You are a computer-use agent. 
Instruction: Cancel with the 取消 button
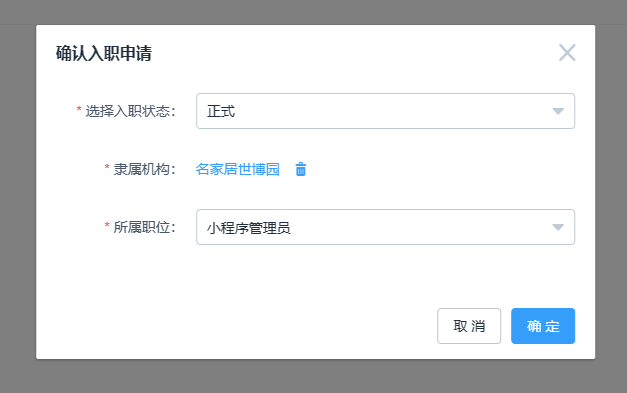(469, 326)
